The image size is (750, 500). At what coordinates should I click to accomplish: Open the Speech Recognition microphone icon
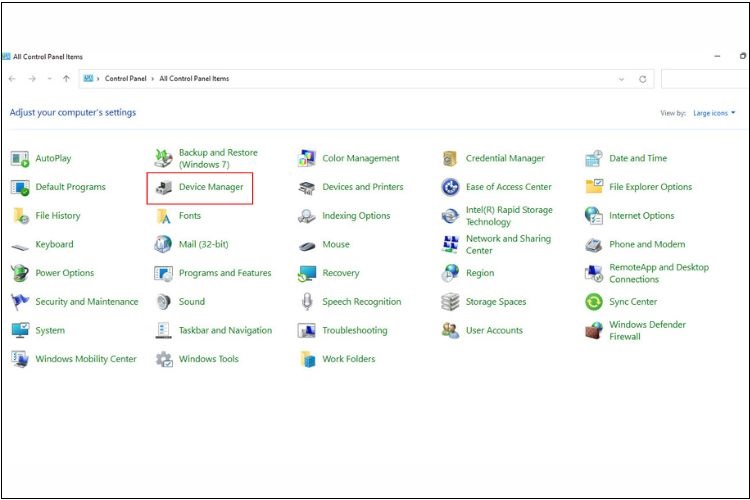click(x=307, y=302)
